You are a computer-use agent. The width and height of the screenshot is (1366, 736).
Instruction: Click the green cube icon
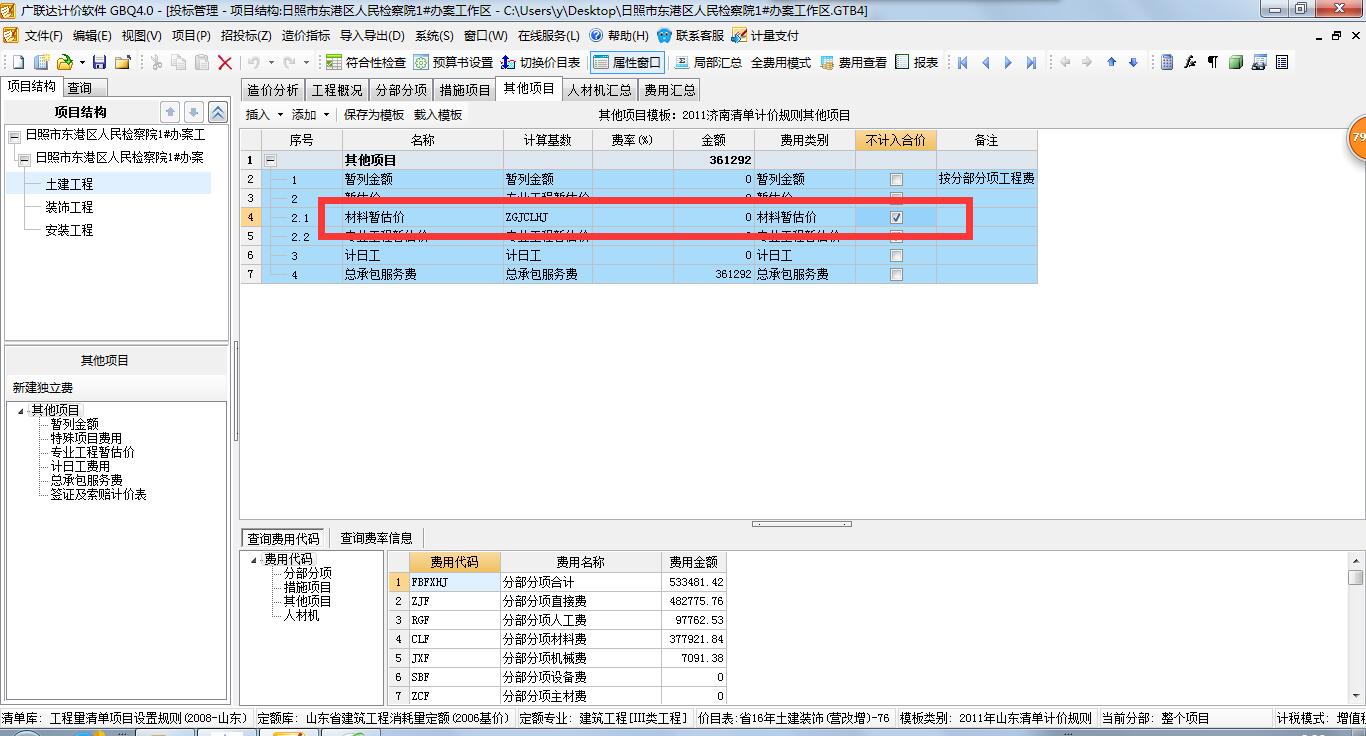click(1236, 62)
